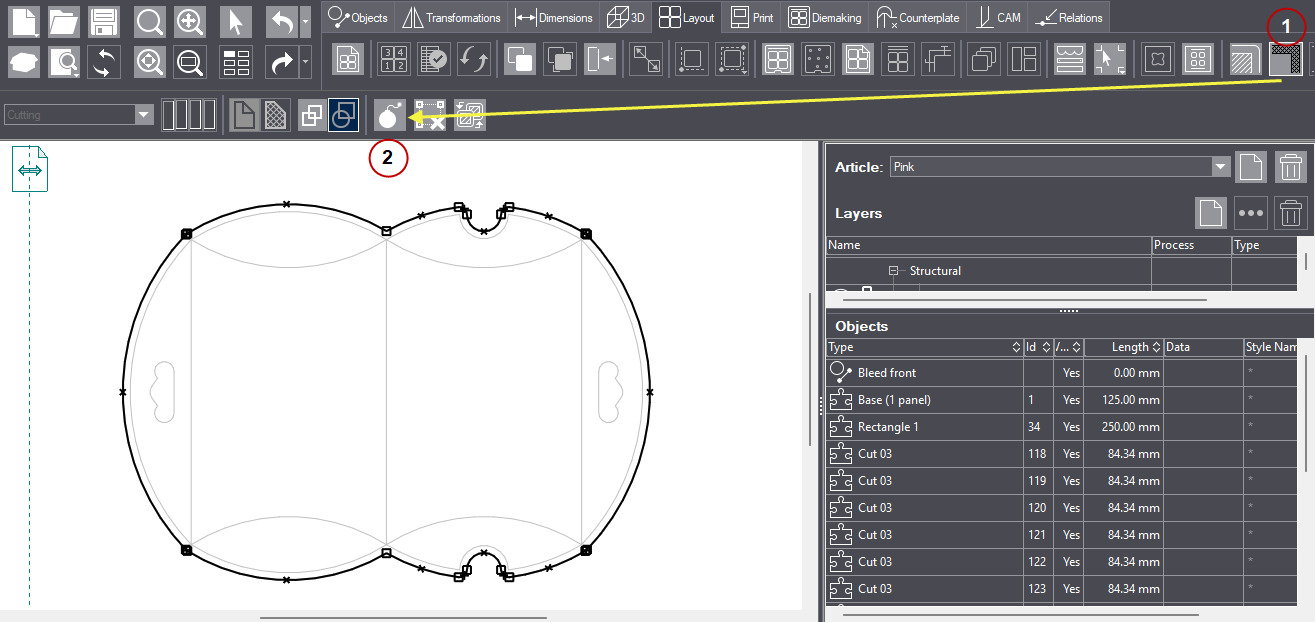This screenshot has width=1315, height=622.
Task: Click the bomb (explode) icon
Action: (x=390, y=115)
